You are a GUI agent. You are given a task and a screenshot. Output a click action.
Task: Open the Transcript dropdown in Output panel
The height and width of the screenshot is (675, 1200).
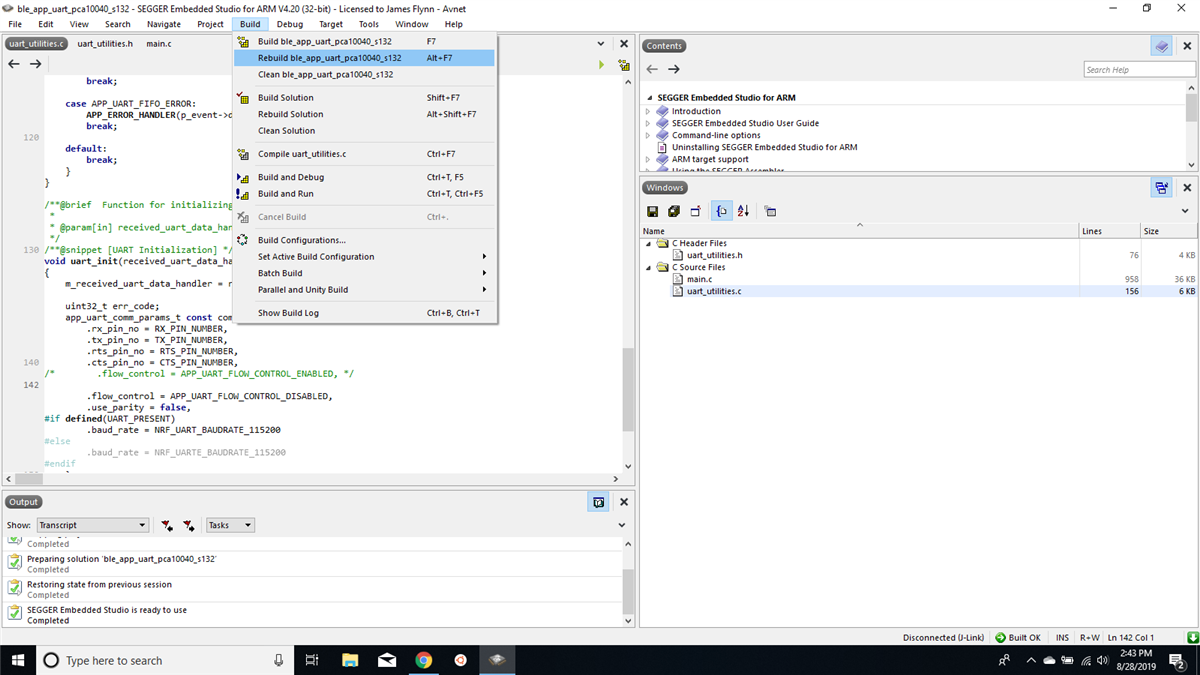point(92,525)
